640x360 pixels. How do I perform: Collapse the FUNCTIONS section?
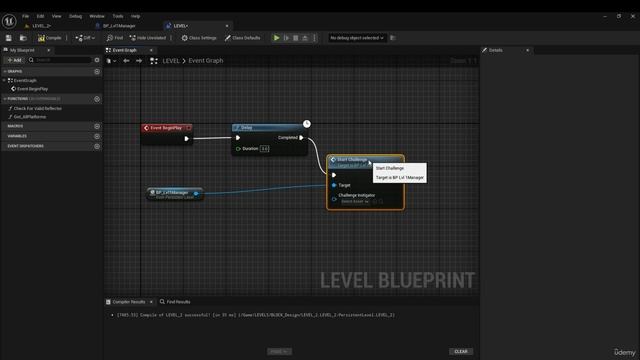point(5,99)
